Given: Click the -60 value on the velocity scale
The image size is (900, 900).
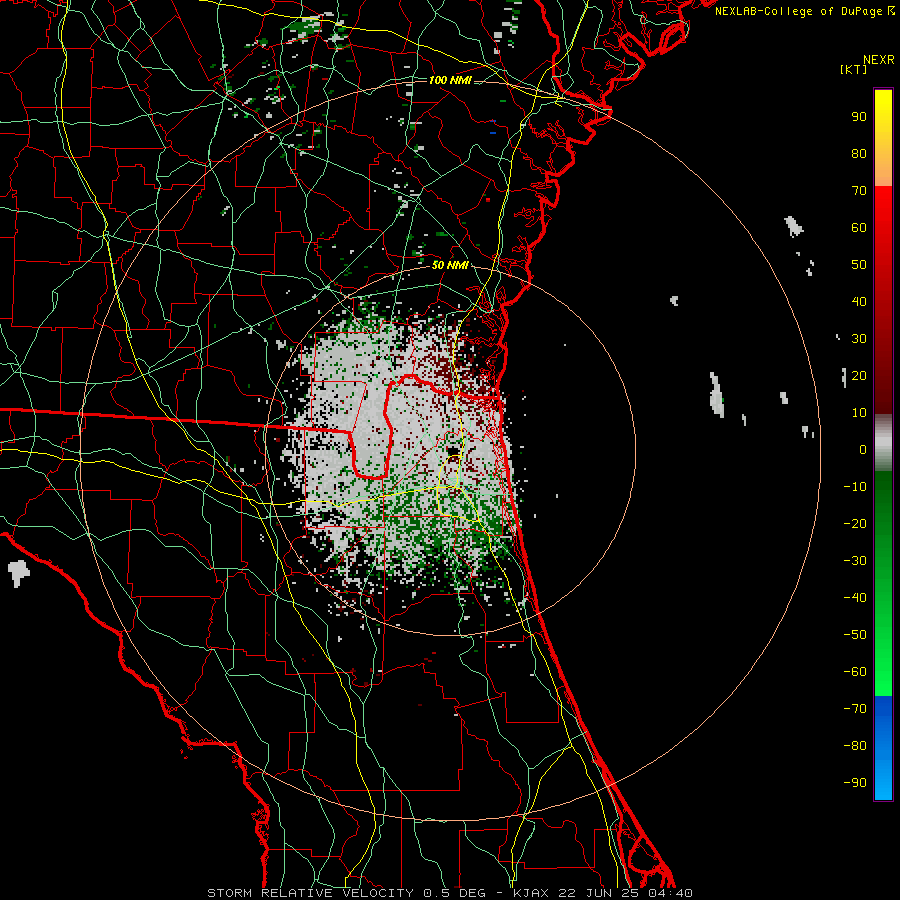Looking at the screenshot, I should [855, 672].
